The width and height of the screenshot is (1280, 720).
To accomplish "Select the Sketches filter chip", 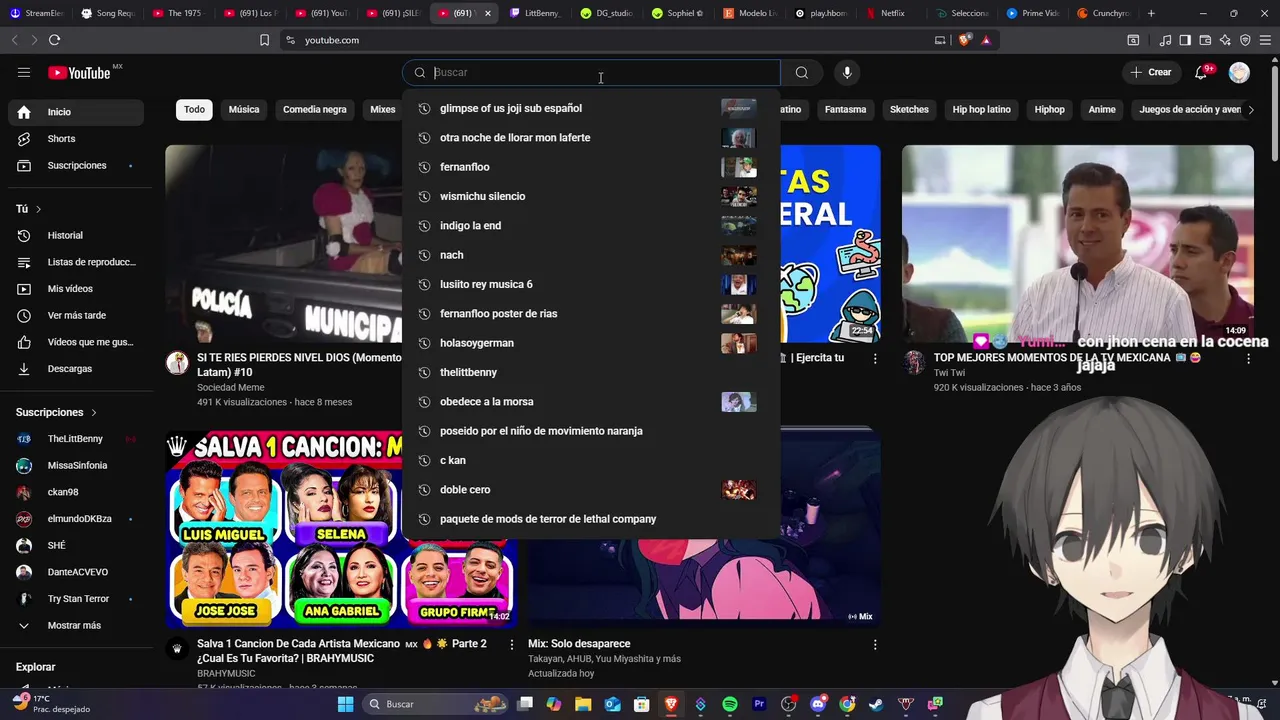I will click(909, 110).
